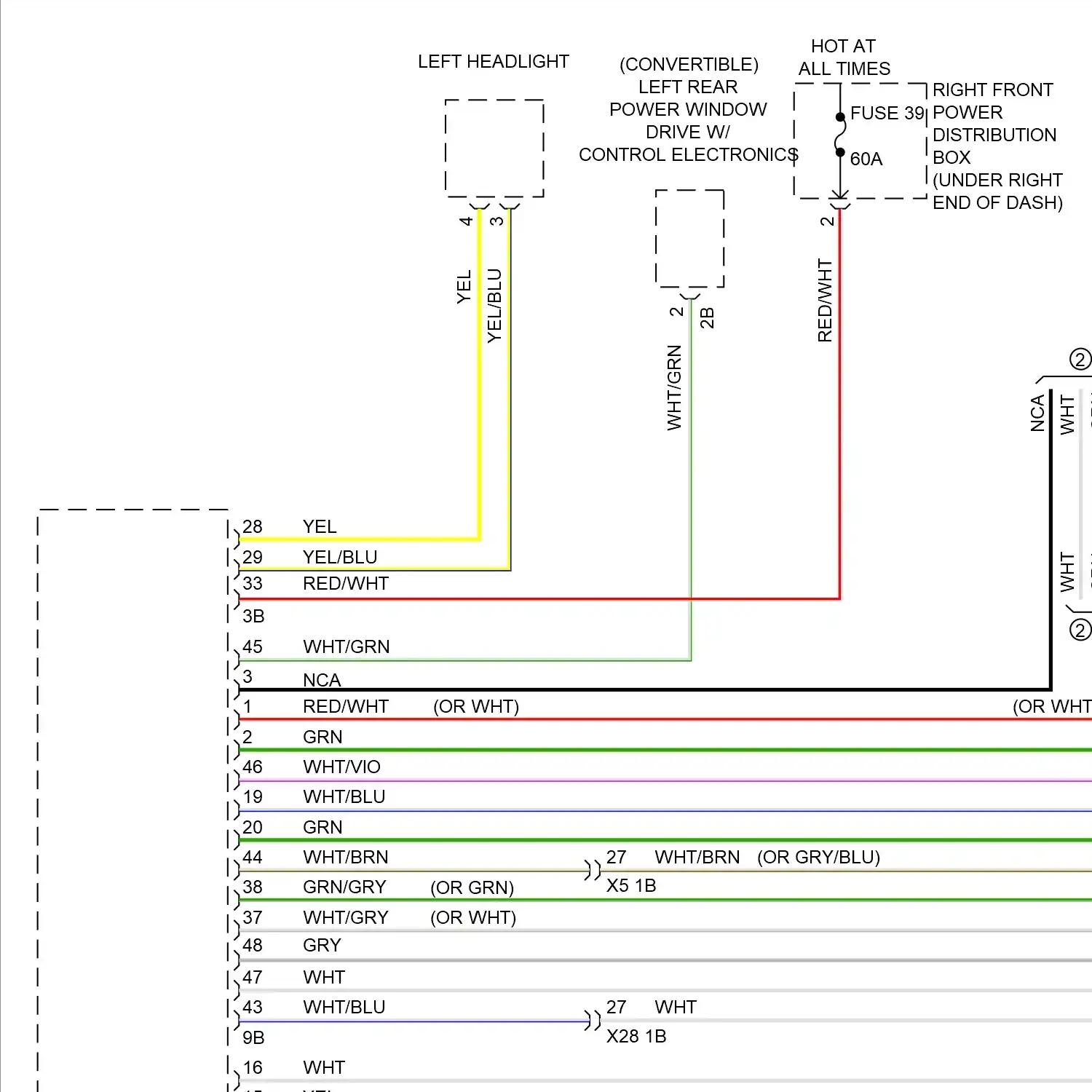This screenshot has height=1092, width=1092.
Task: Select the 60A fuse rating
Action: click(x=866, y=159)
